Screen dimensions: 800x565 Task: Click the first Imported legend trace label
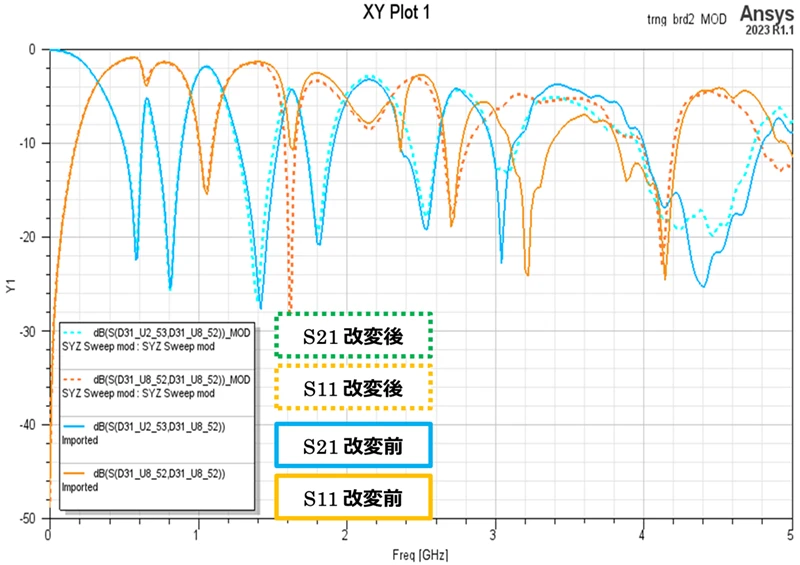(x=80, y=440)
